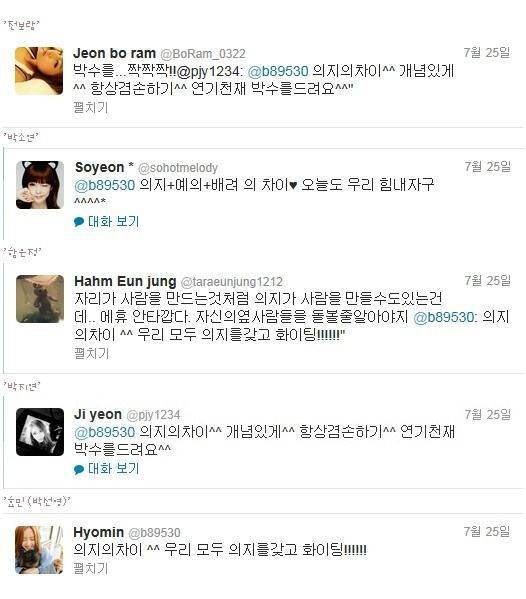Click the @b89530 mention in Jeon bo ram's tweet
The image size is (526, 599).
coord(278,71)
